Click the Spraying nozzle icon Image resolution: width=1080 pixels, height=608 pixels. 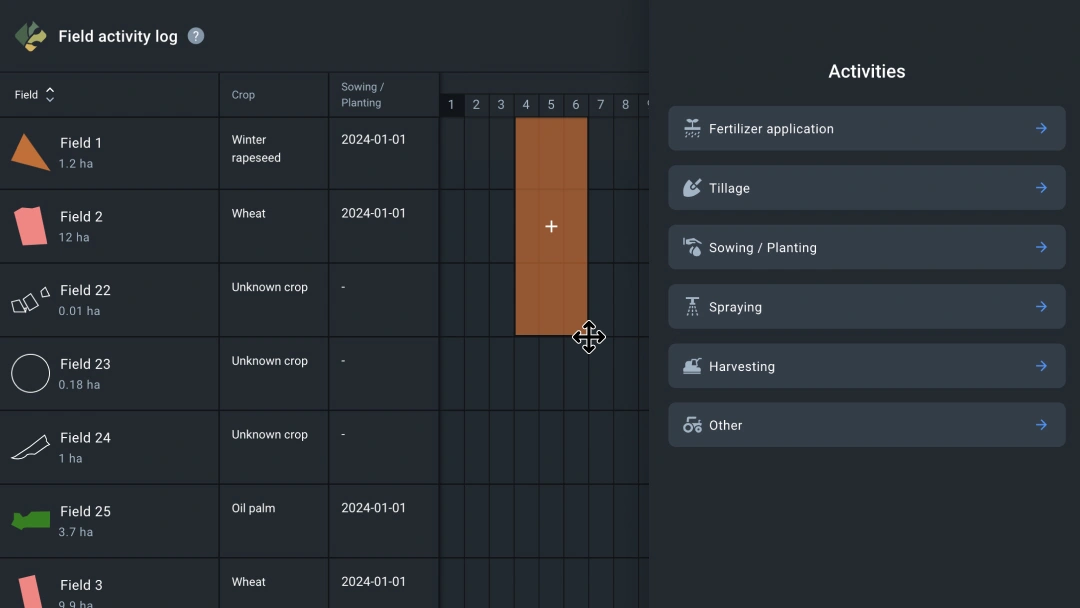pos(692,306)
